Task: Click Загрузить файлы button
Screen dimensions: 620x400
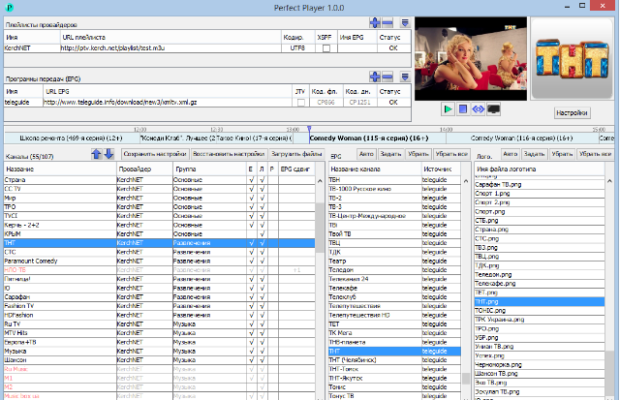Action: [297, 154]
